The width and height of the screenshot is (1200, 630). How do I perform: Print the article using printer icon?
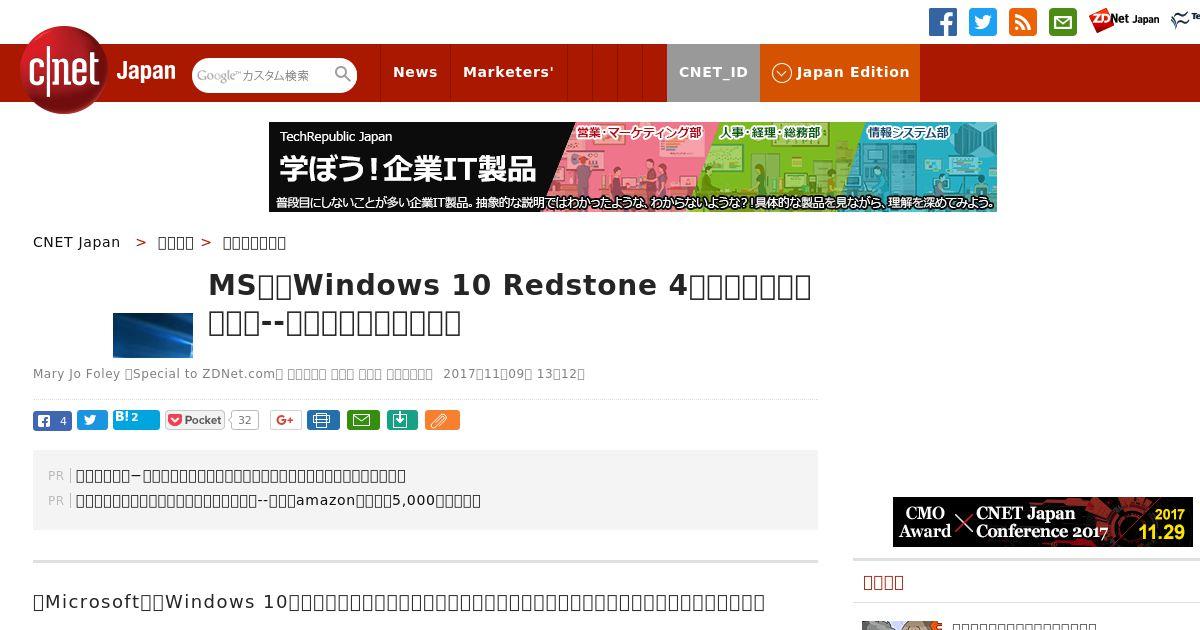(323, 421)
